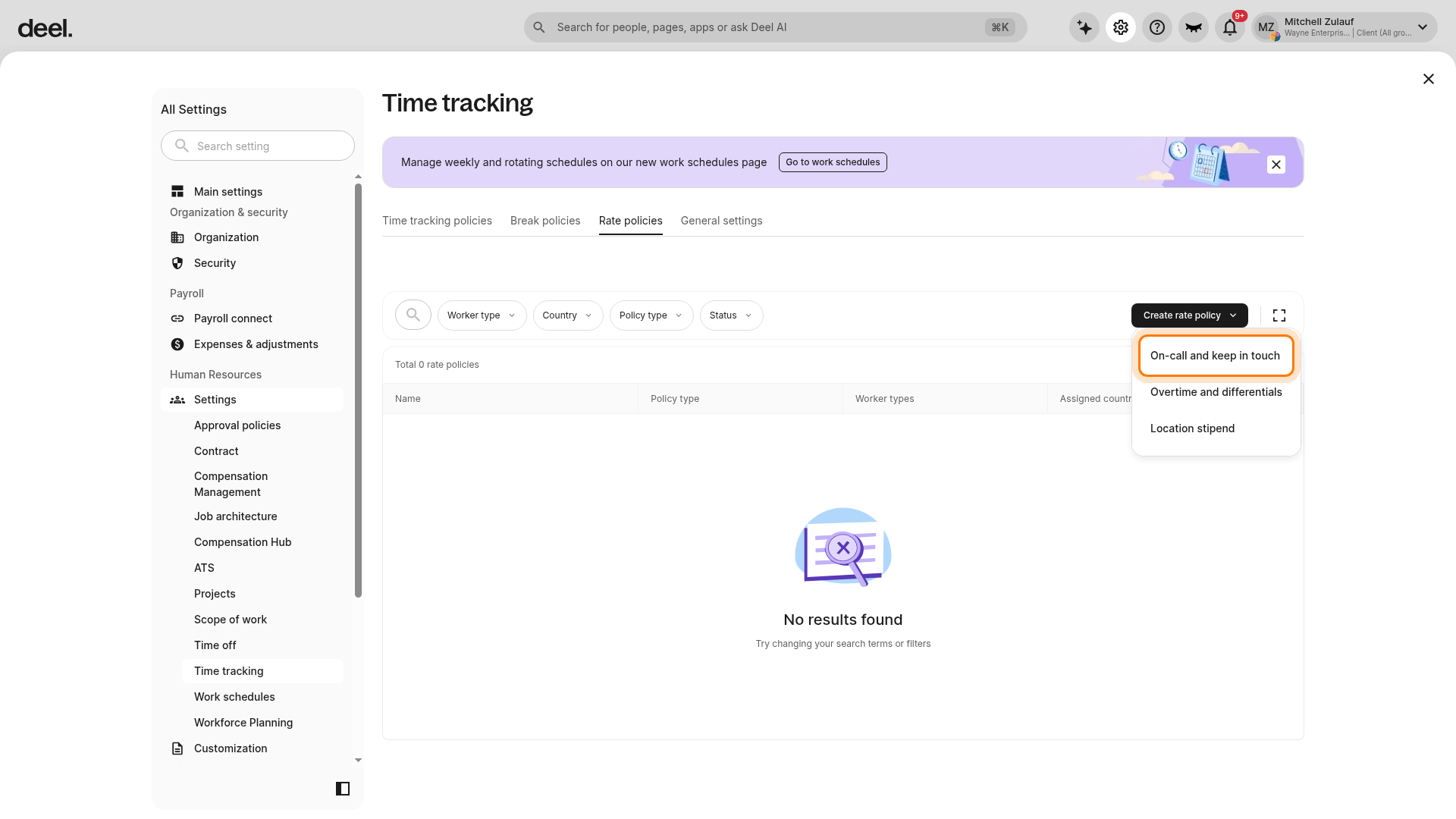This screenshot has height=819, width=1456.
Task: Open the Policy type filter
Action: [651, 315]
